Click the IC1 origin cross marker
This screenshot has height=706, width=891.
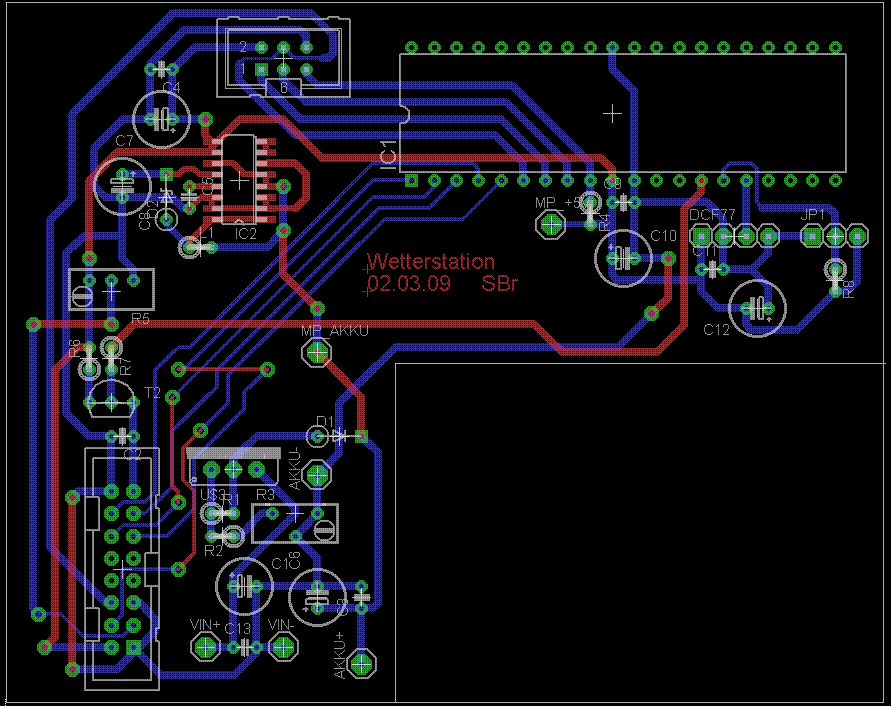pyautogui.click(x=612, y=114)
